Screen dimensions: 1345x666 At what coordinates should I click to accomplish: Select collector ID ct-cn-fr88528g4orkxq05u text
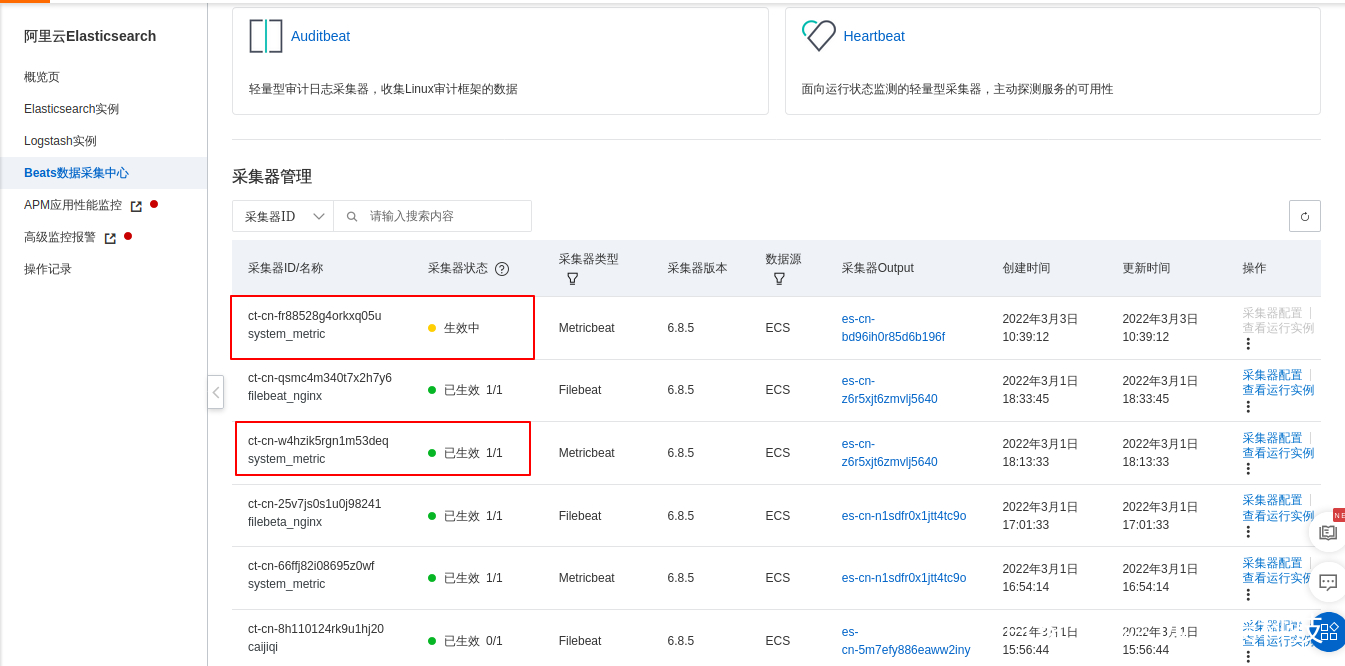tap(314, 316)
